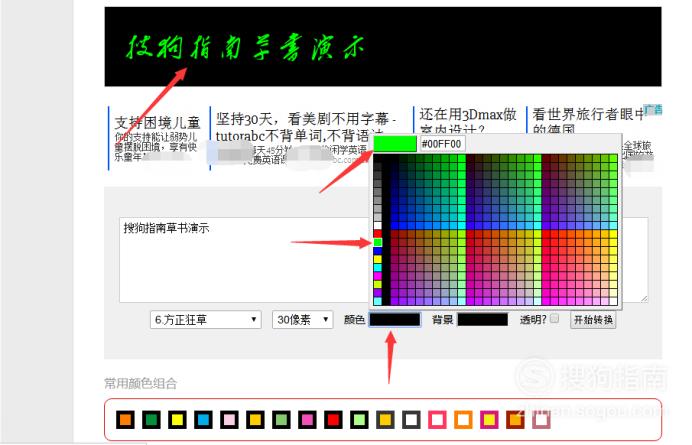Open the 30像素 font size dropdown
The height and width of the screenshot is (445, 692).
302,320
